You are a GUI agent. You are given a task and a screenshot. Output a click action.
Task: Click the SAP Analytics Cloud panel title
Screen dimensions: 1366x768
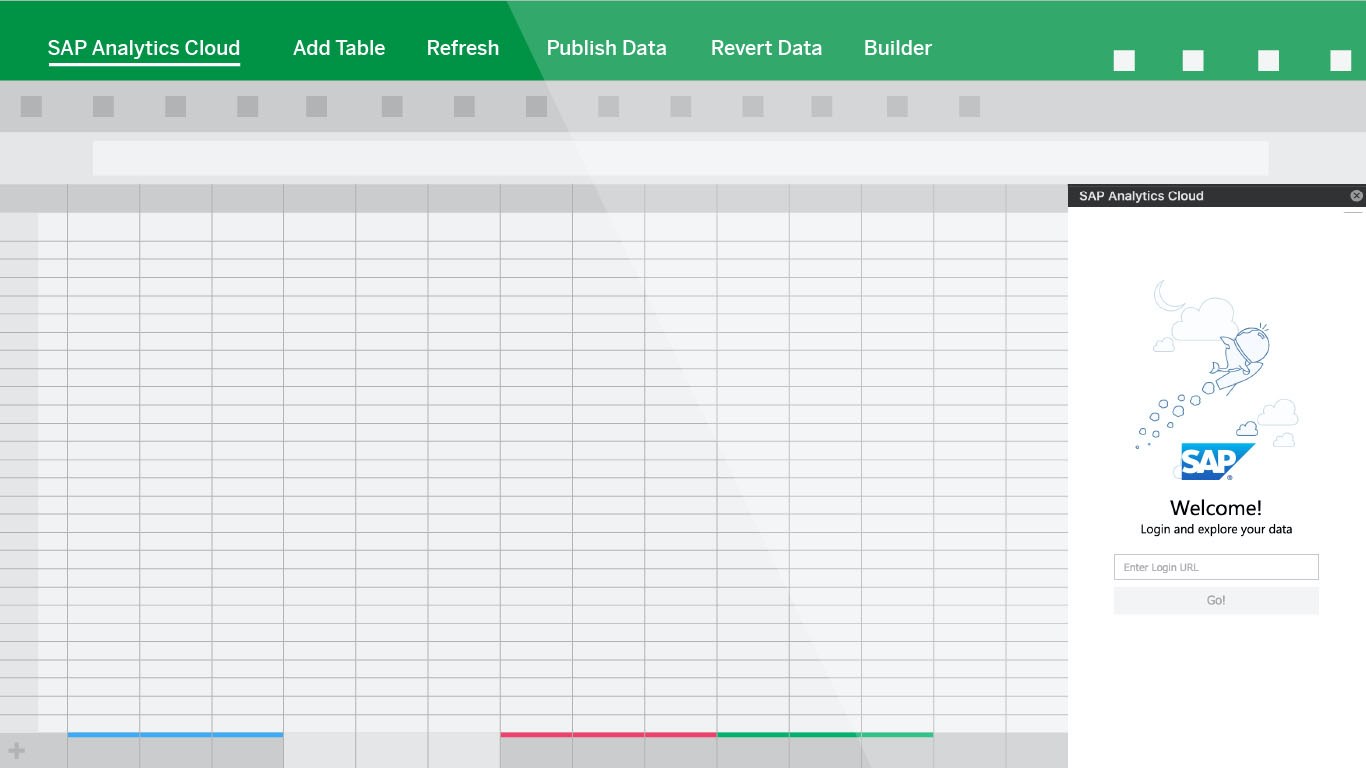tap(1141, 196)
